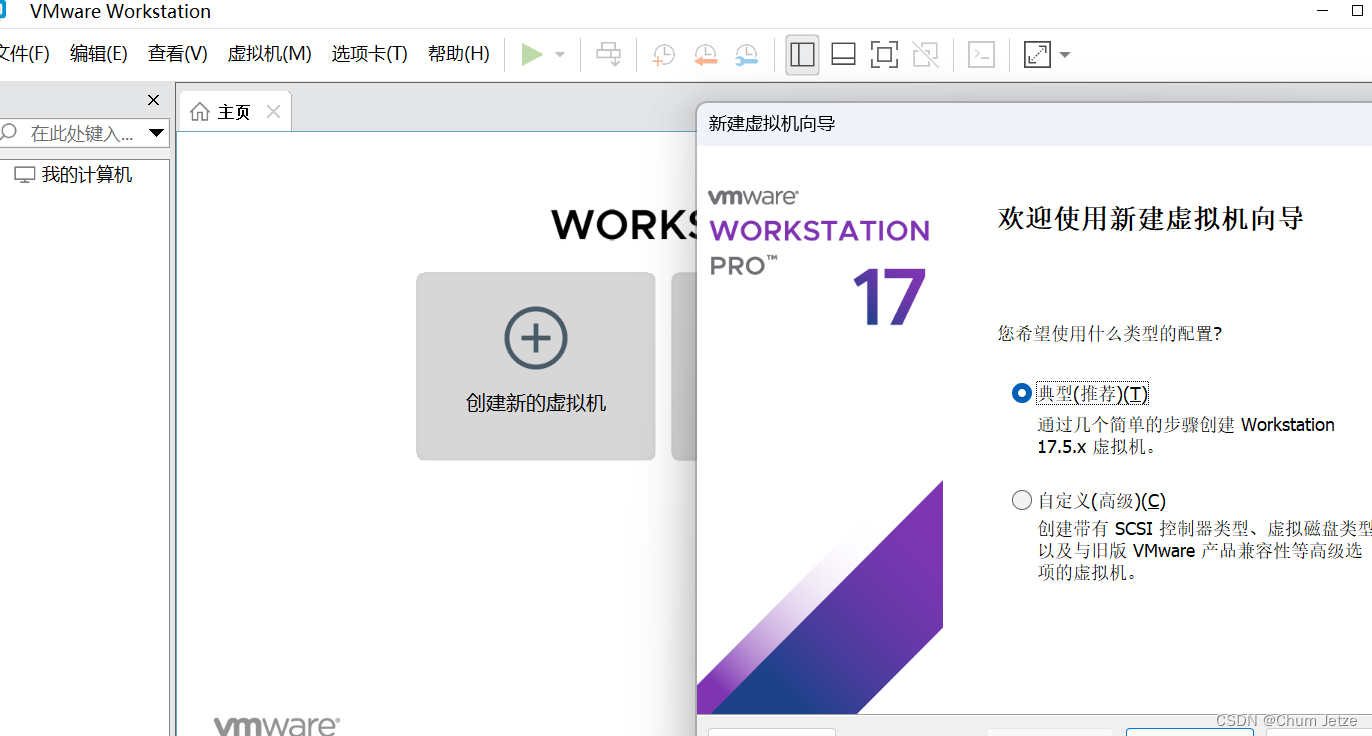
Task: Open the 虚拟机(M) menu
Action: pyautogui.click(x=269, y=54)
